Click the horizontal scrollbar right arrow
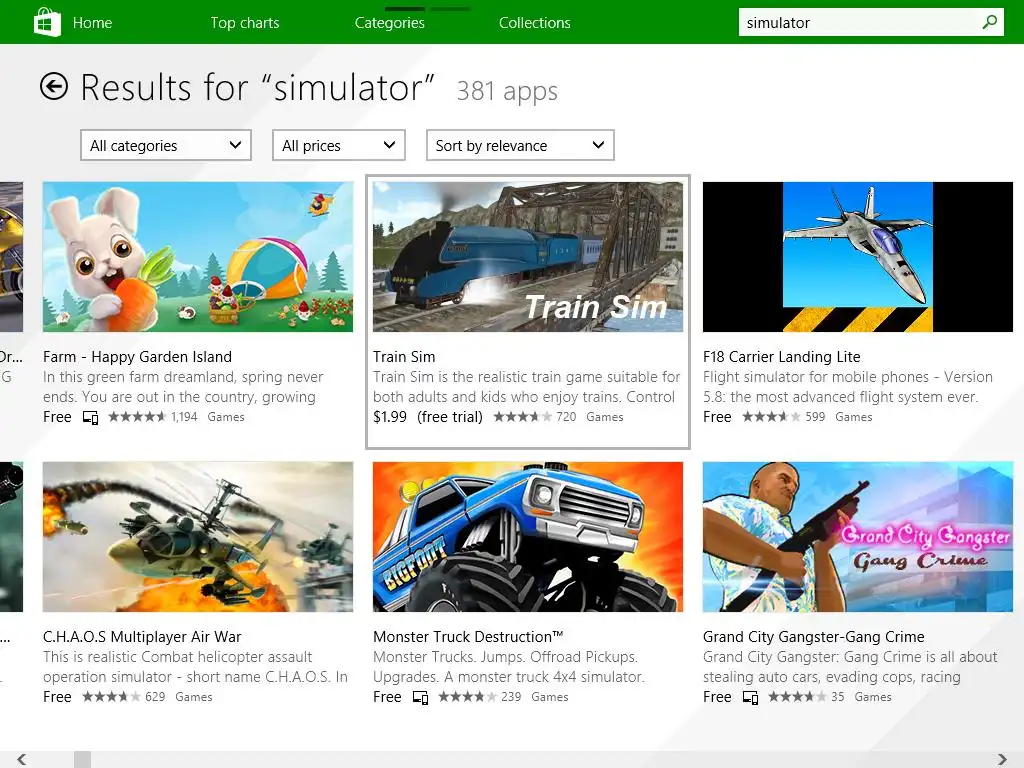 point(1002,759)
